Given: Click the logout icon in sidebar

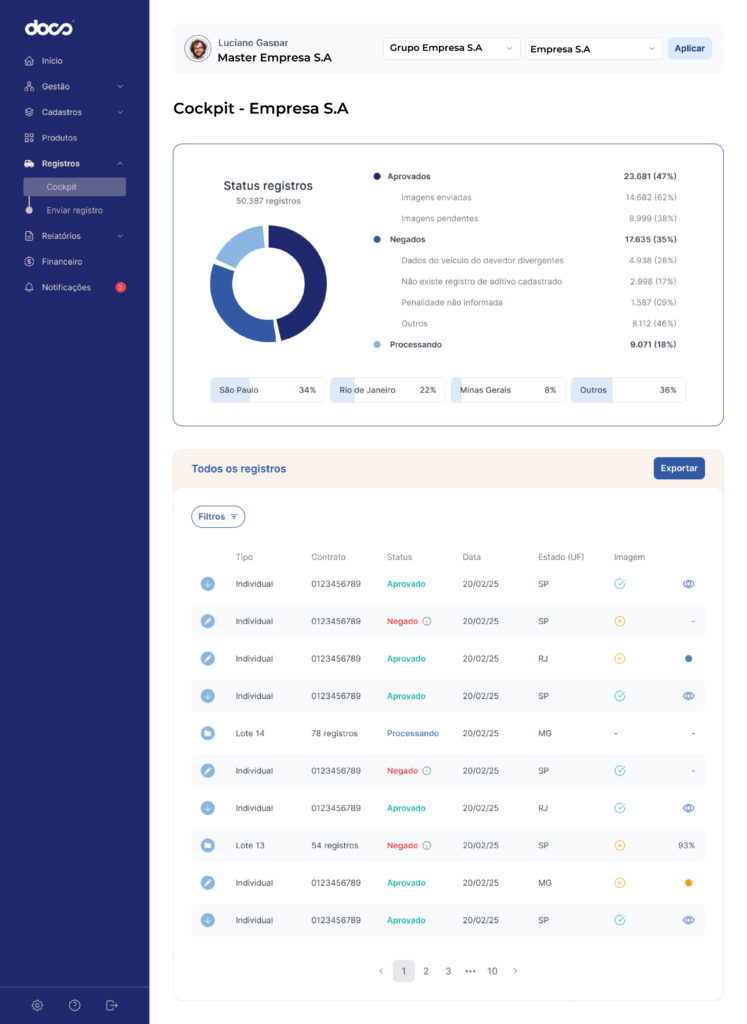Looking at the screenshot, I should point(112,1005).
